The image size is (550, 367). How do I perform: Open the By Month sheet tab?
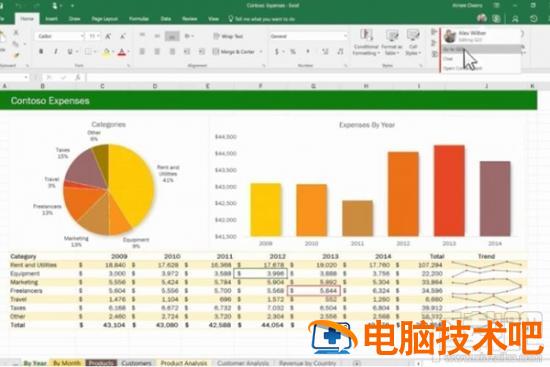pos(67,363)
